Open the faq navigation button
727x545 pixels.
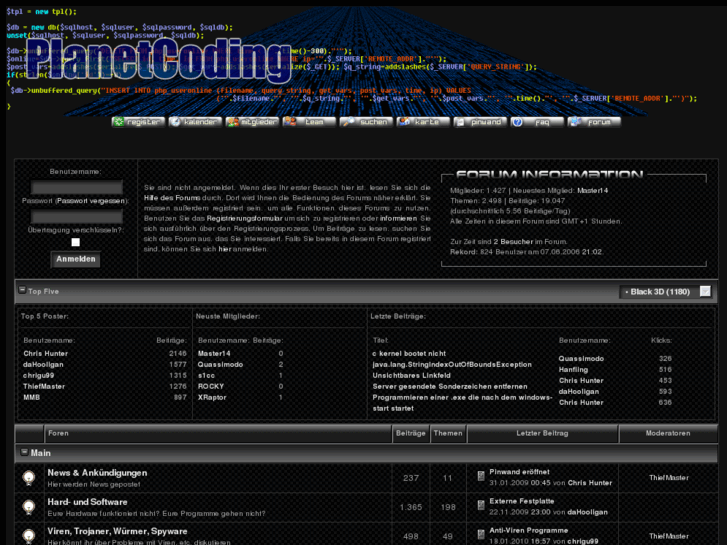[537, 122]
